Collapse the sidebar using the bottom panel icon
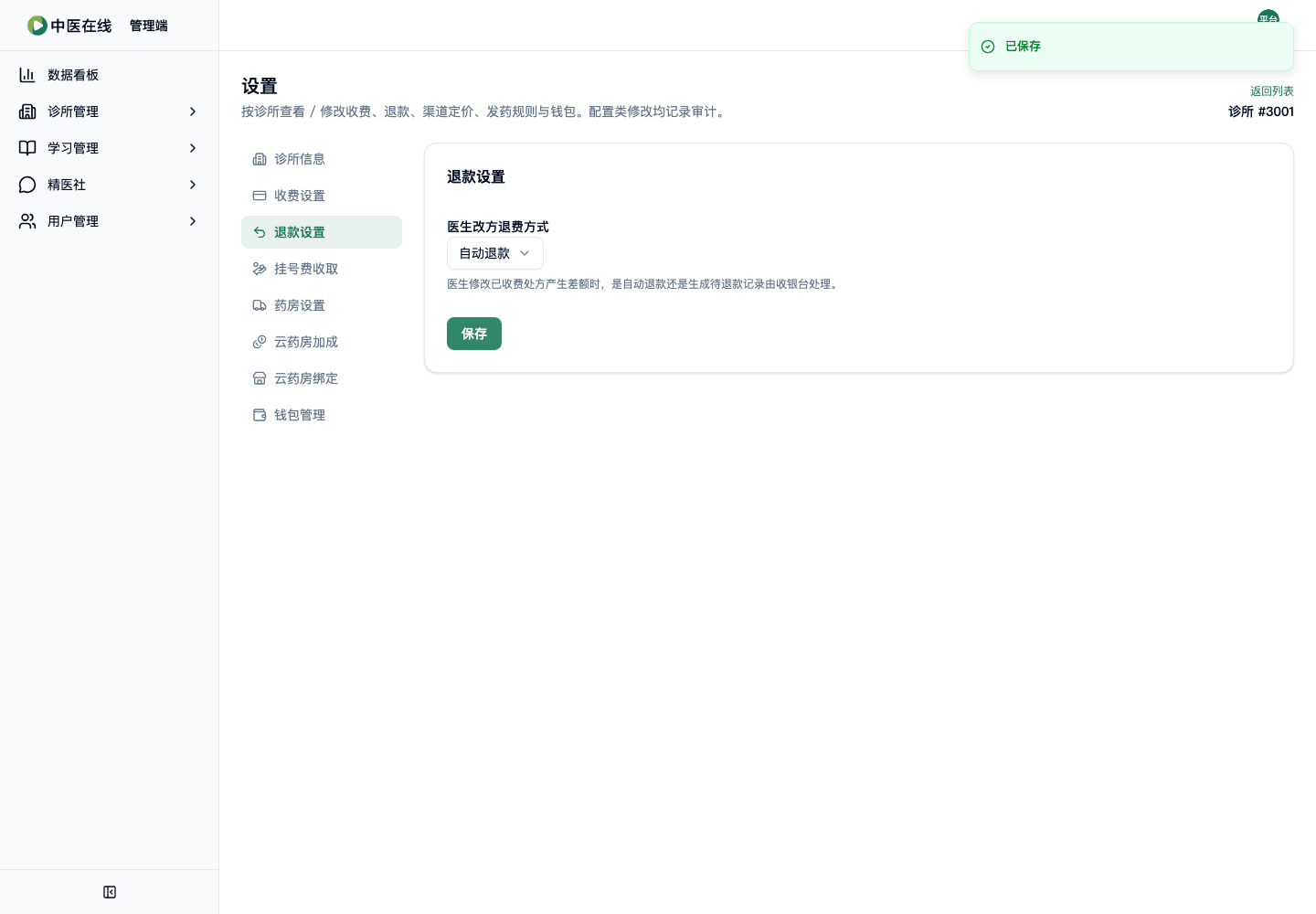Viewport: 1316px width, 914px height. 110,892
